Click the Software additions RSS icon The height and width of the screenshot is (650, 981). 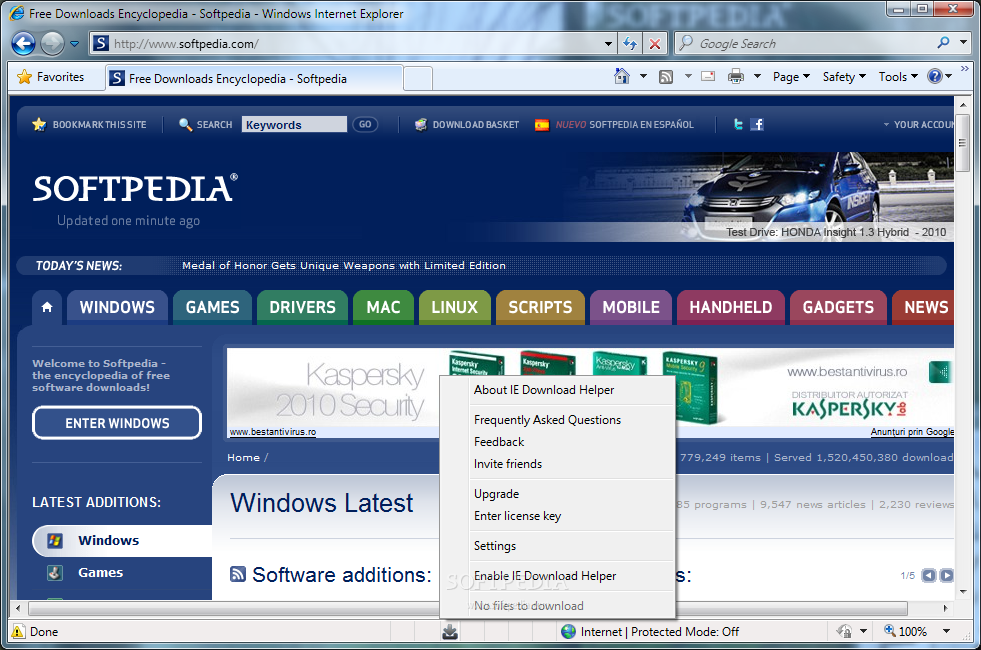pyautogui.click(x=238, y=574)
